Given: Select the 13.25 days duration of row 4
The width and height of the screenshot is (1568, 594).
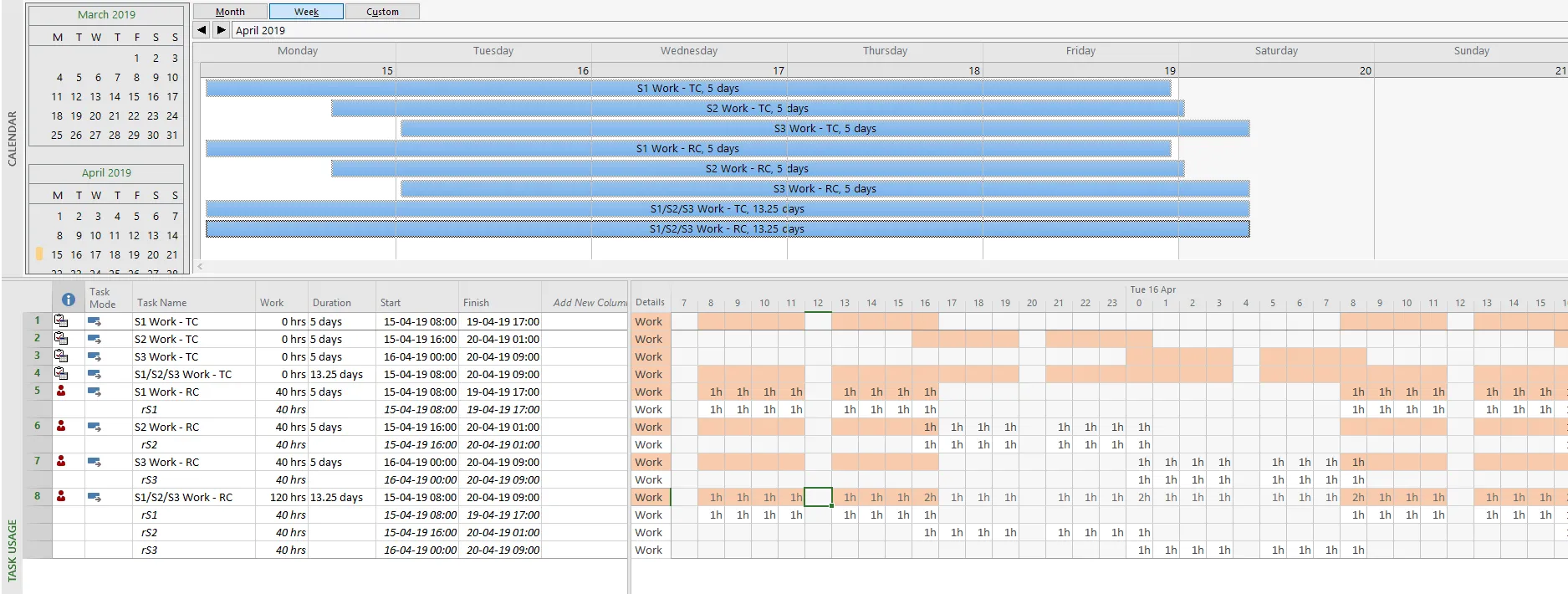Looking at the screenshot, I should click(x=342, y=374).
